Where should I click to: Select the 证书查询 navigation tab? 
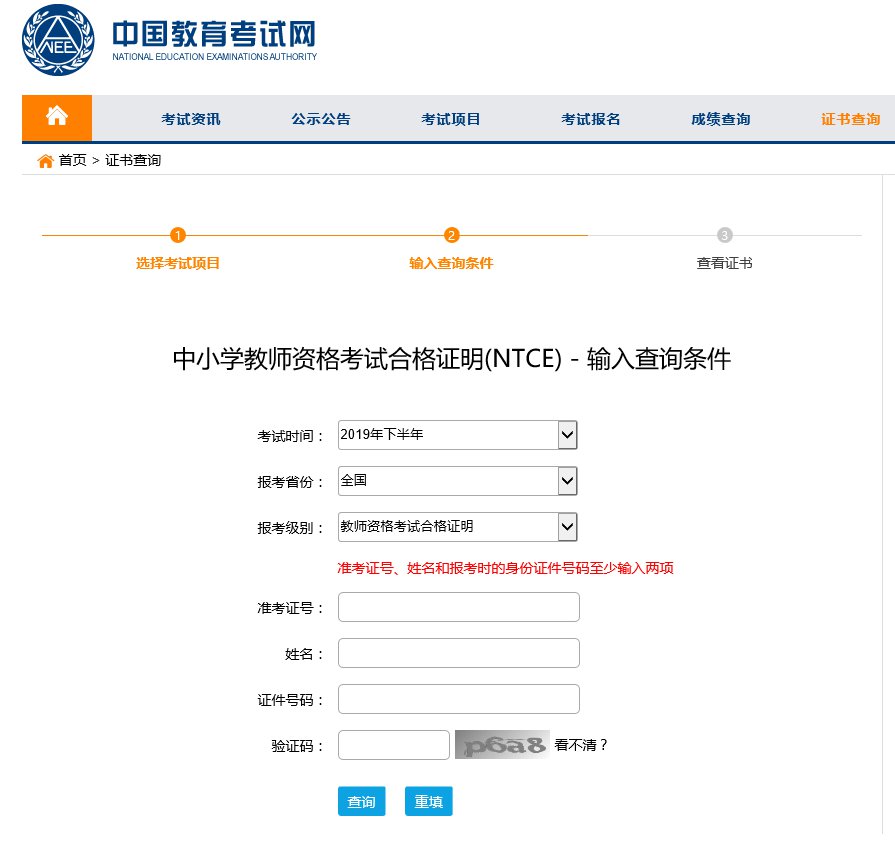point(850,119)
